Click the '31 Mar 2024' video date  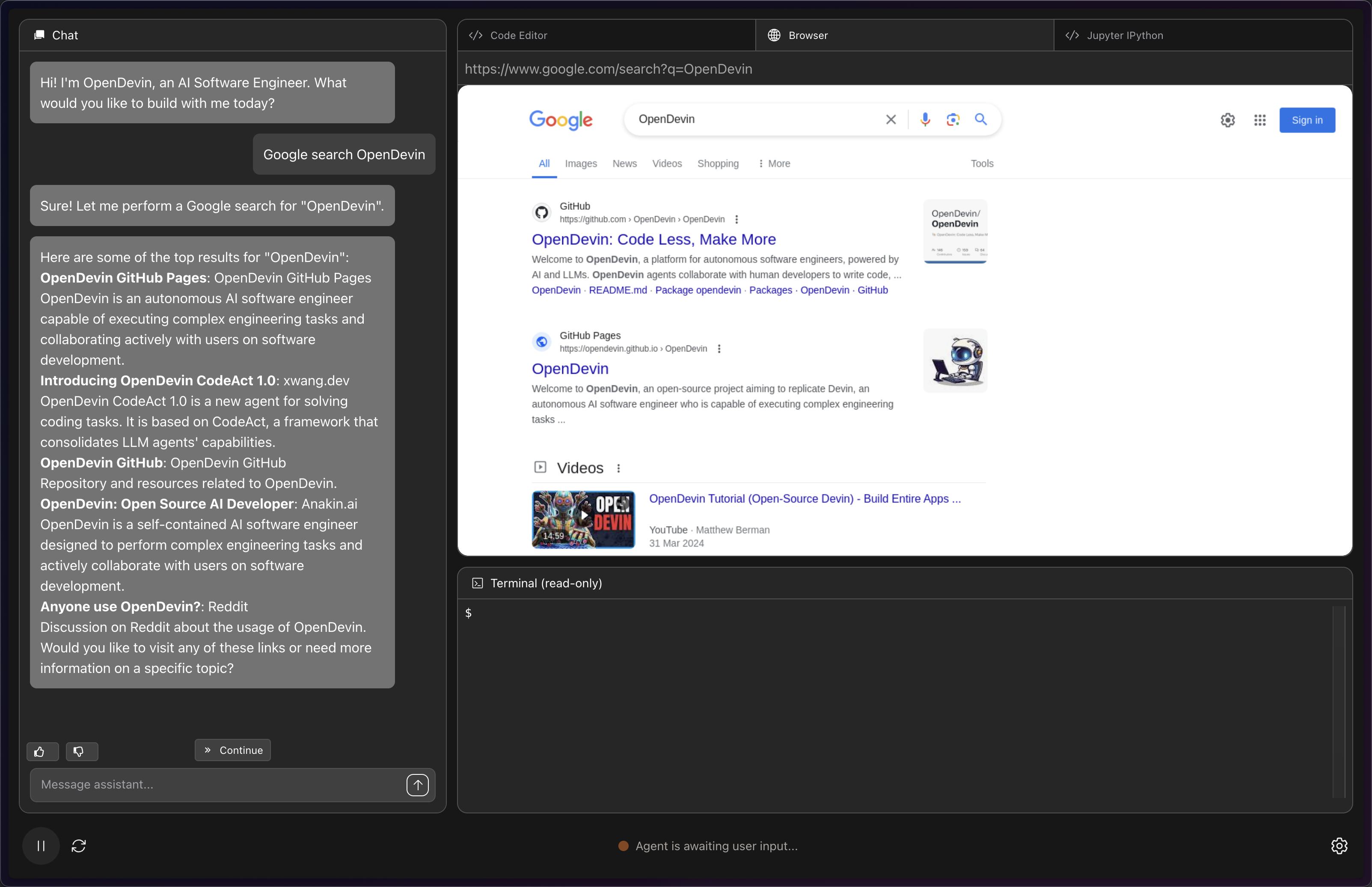pos(677,543)
